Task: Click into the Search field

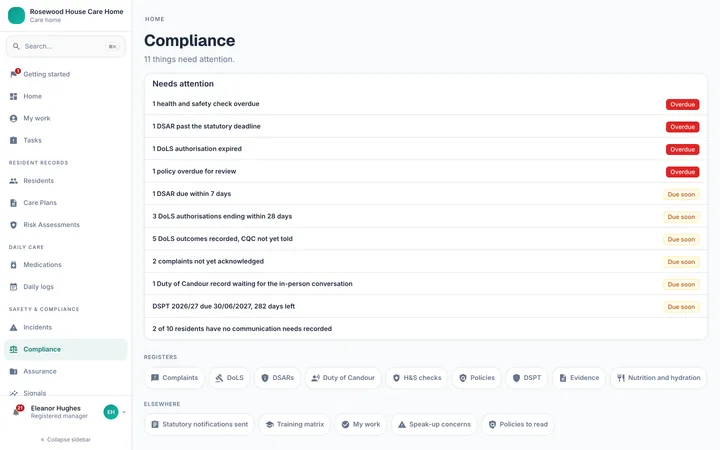Action: tap(66, 46)
